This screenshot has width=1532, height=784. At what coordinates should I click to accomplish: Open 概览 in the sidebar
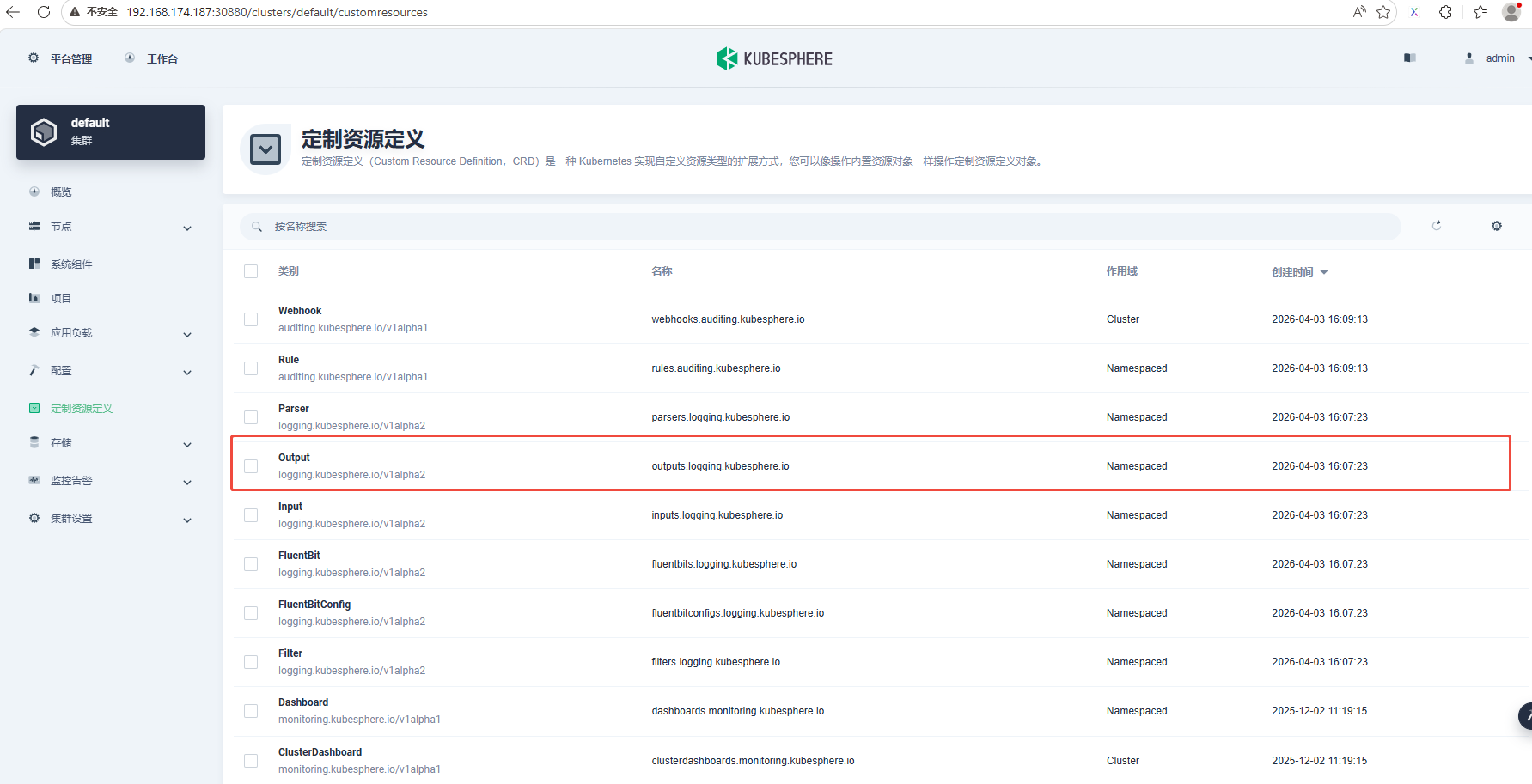click(x=61, y=192)
